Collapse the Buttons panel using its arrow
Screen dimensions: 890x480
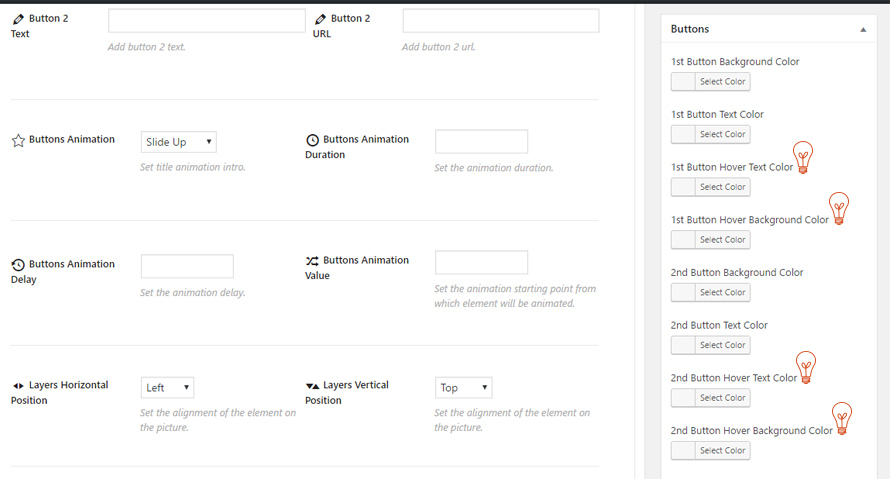pos(863,30)
